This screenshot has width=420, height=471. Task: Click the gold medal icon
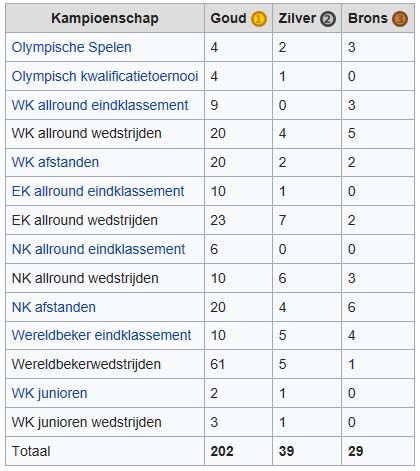click(x=259, y=19)
